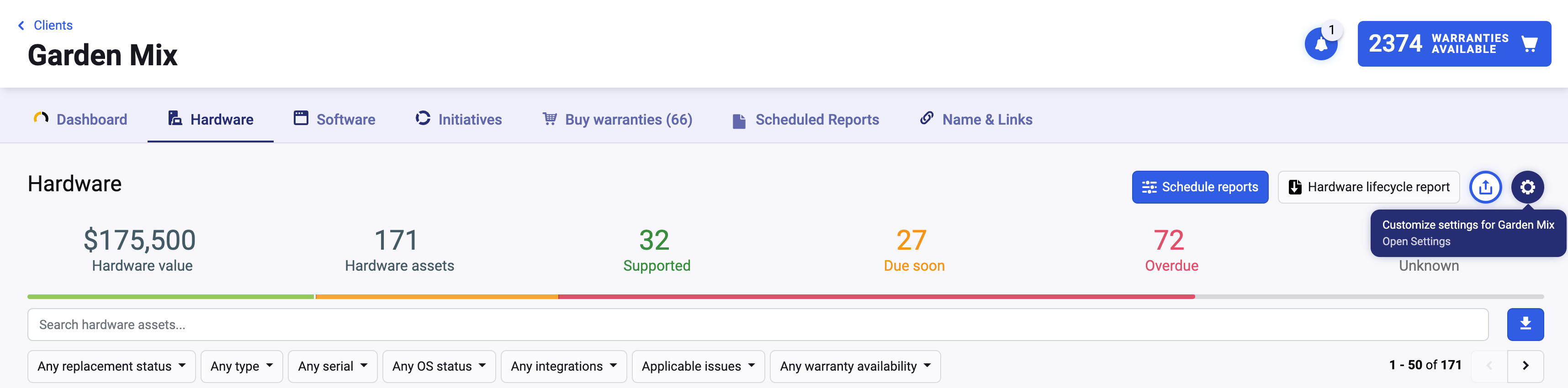1568x388 pixels.
Task: Expand the Any OS status dropdown
Action: pos(439,366)
